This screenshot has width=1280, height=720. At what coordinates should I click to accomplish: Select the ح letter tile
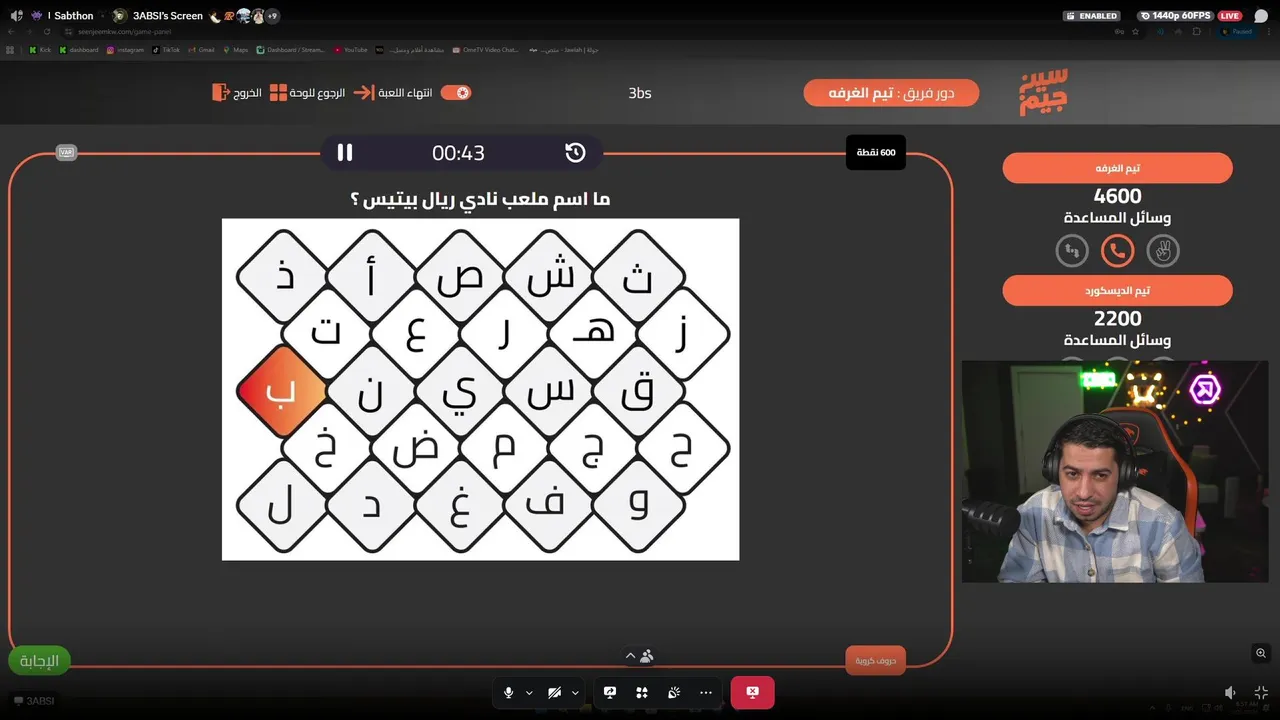coord(684,448)
